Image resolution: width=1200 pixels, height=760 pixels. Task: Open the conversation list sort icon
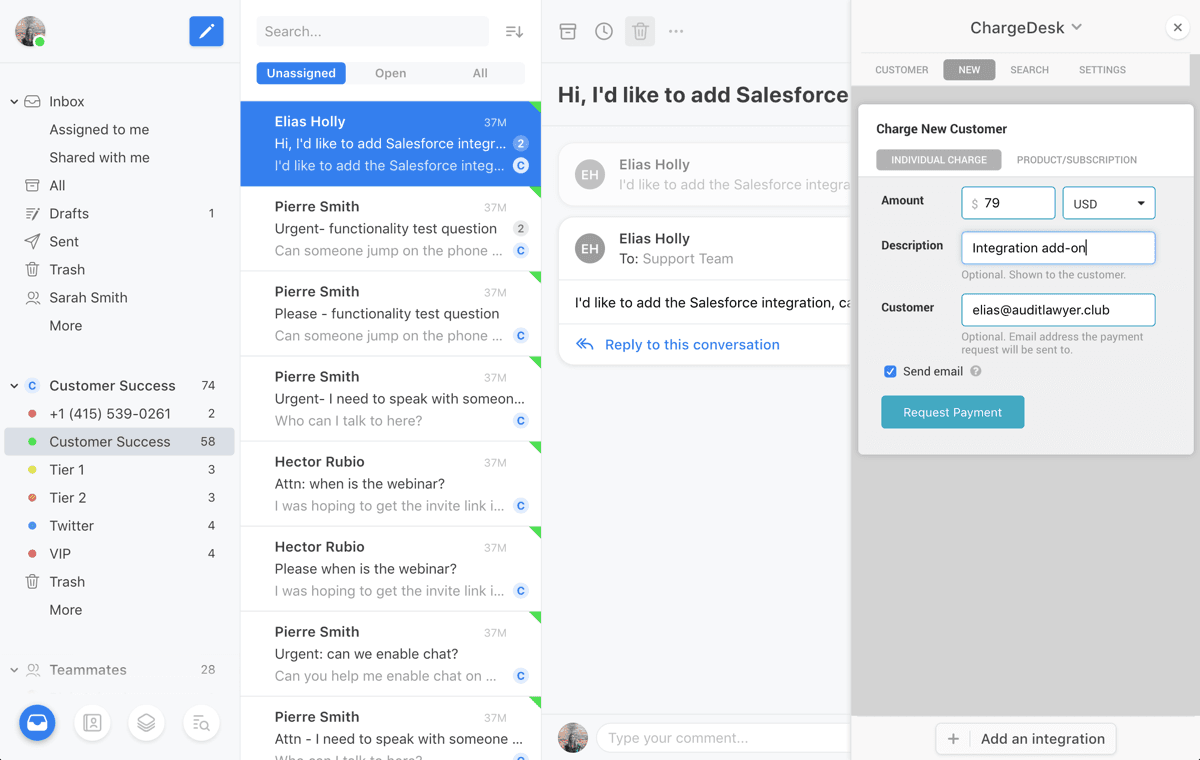click(513, 31)
